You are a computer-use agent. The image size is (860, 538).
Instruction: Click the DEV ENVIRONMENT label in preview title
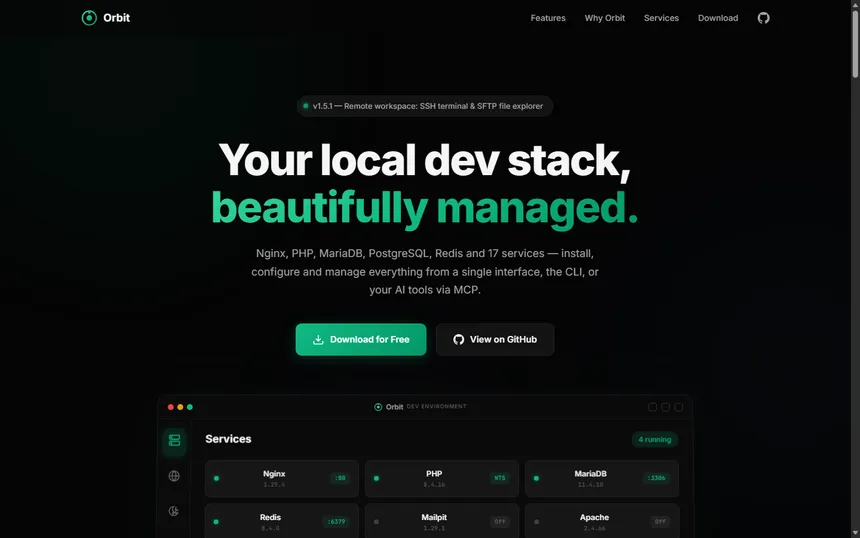[x=437, y=406]
